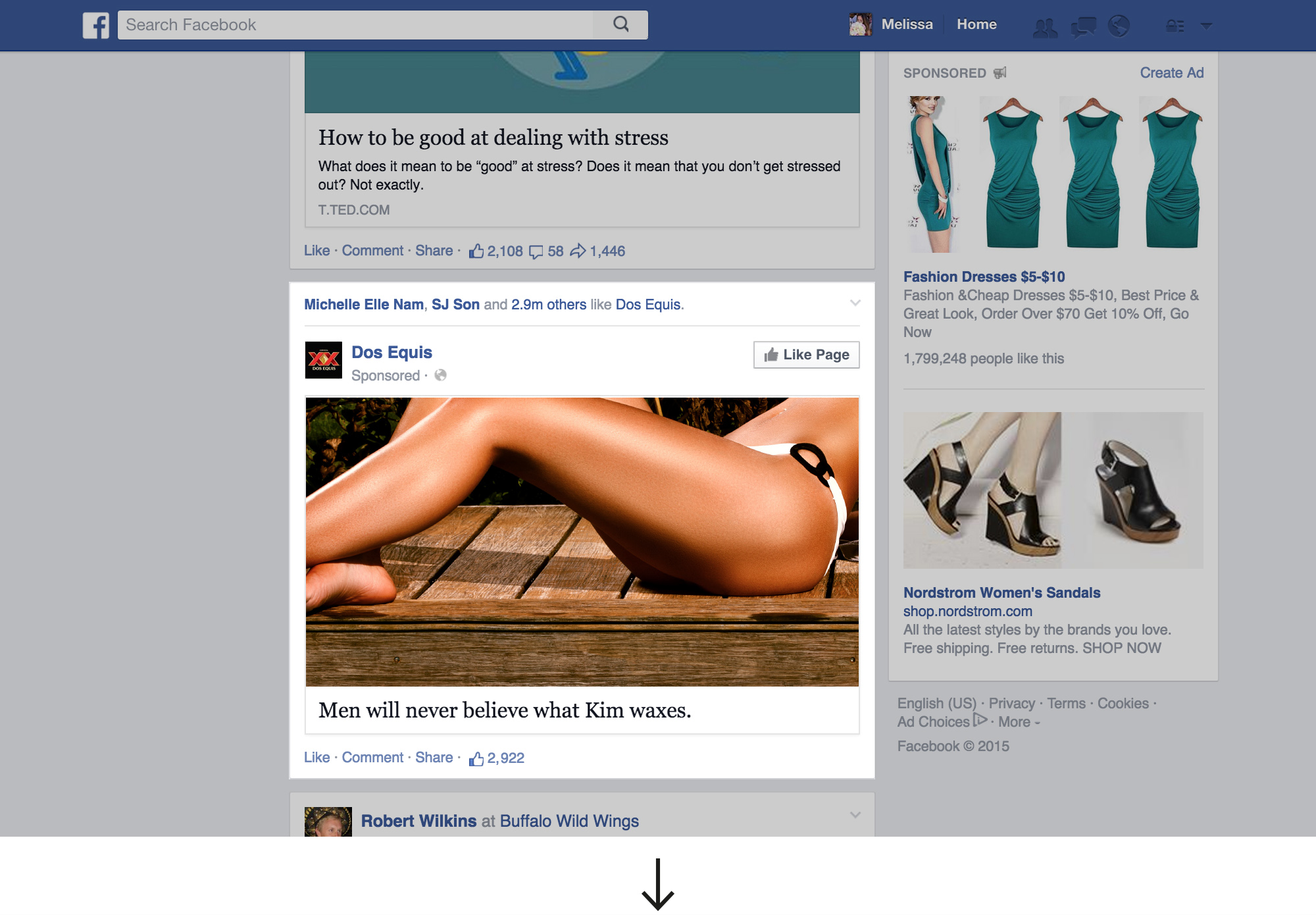Click the Like Page button
The width and height of the screenshot is (1316, 915).
(x=806, y=355)
